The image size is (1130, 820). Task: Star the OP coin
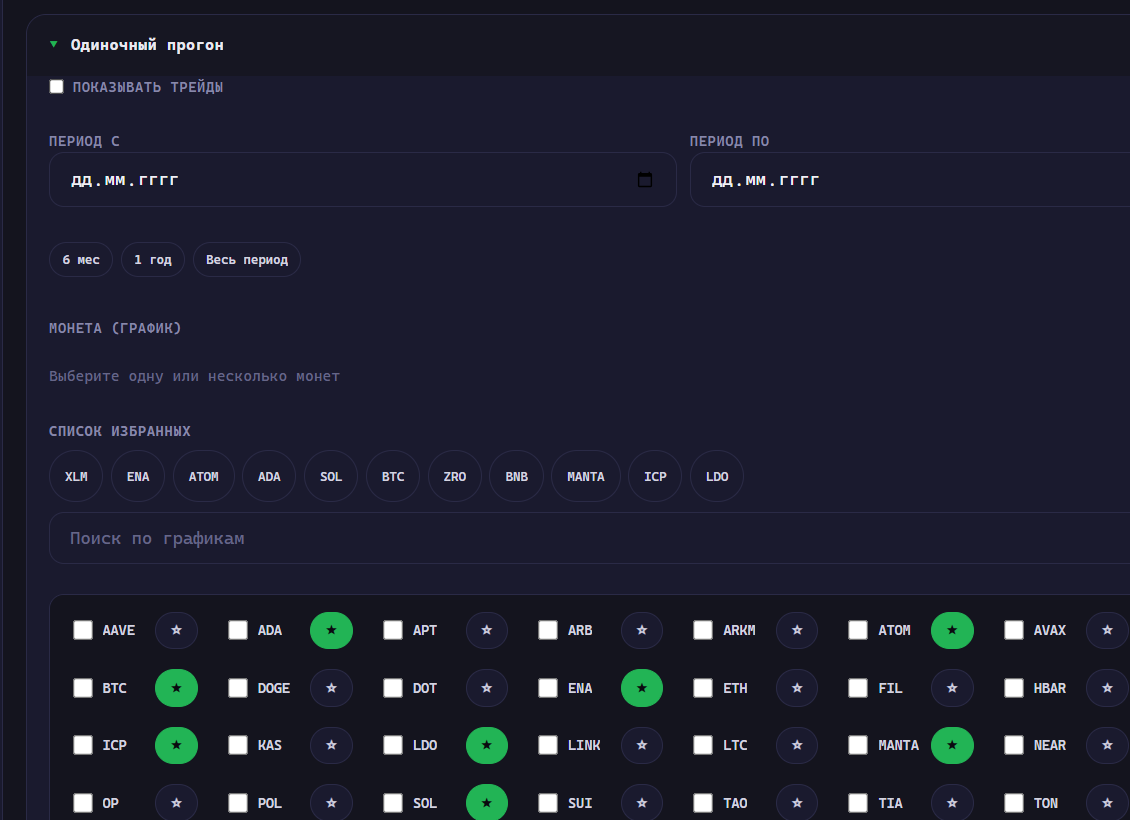click(x=177, y=802)
